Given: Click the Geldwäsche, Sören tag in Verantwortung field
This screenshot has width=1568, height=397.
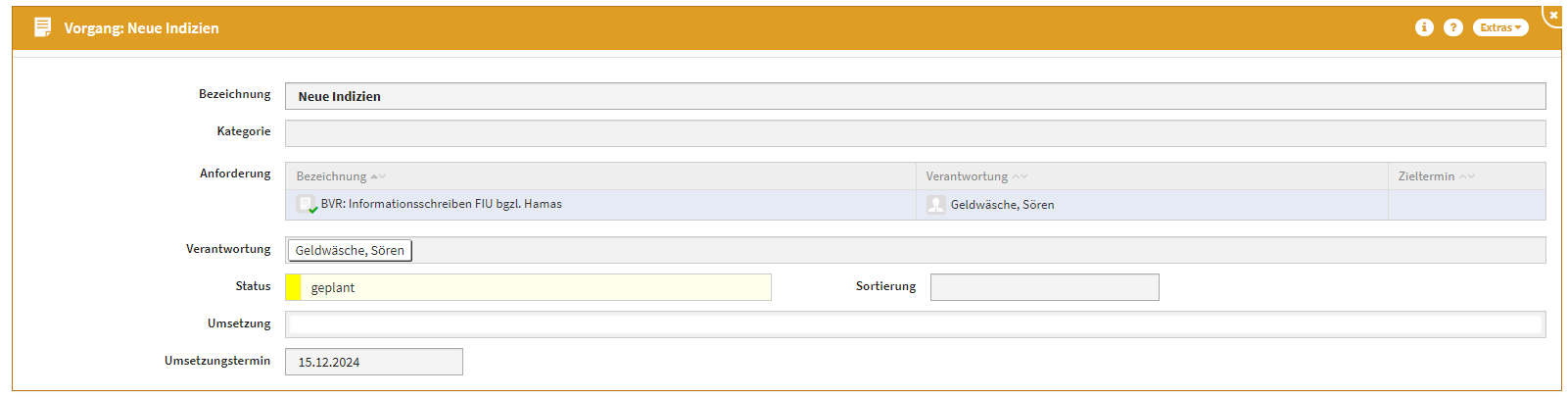Looking at the screenshot, I should coord(350,251).
